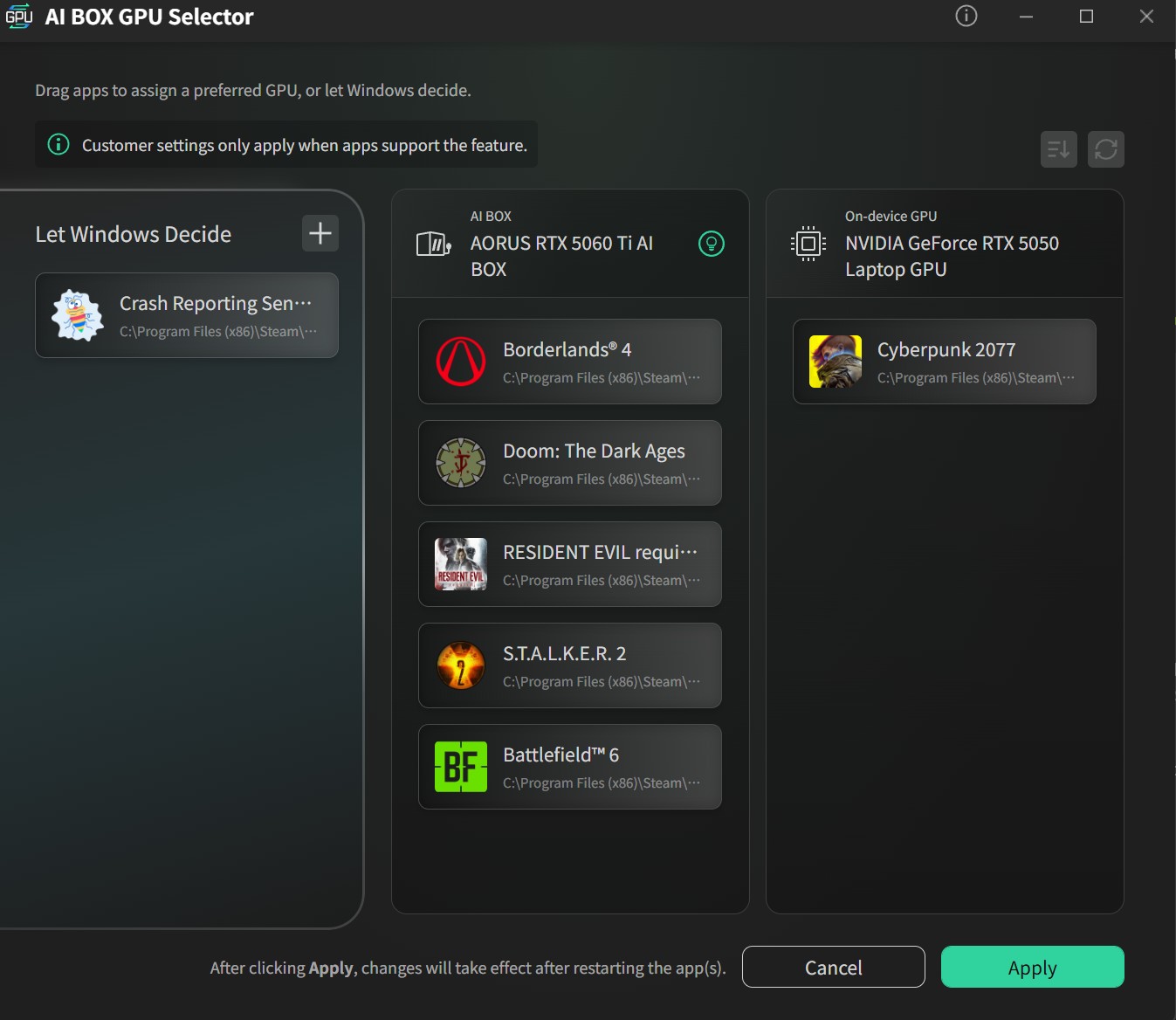Select the NVIDIA GeForce RTX 5050 Laptop GPU header
The image size is (1176, 1020).
point(952,256)
